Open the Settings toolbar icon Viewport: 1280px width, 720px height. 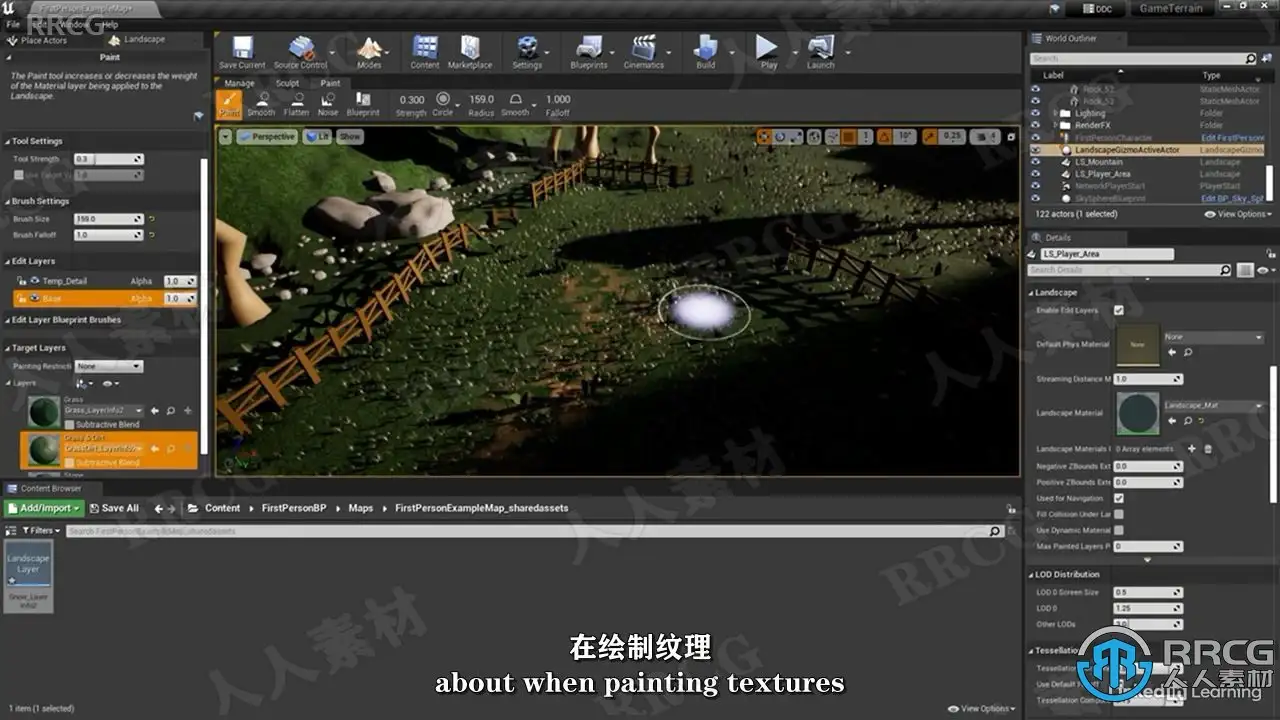[x=527, y=52]
